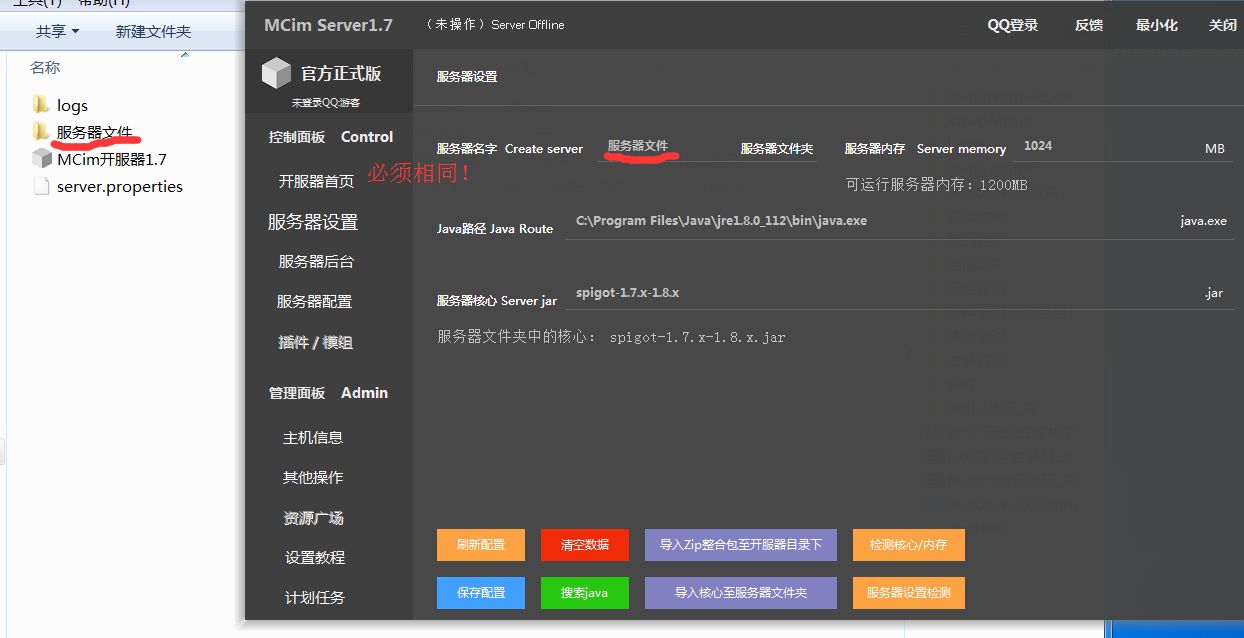Open 服务器设置 in sidebar
Image resolution: width=1244 pixels, height=638 pixels.
[313, 222]
